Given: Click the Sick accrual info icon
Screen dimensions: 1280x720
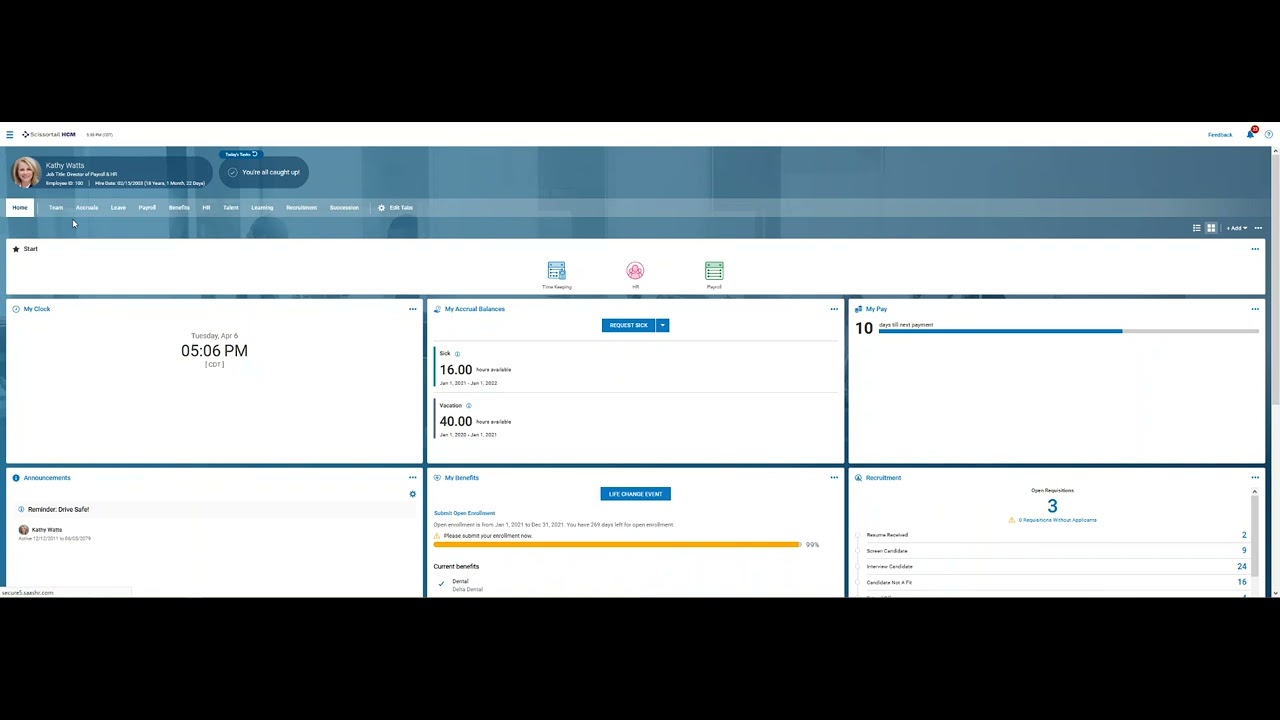Looking at the screenshot, I should (x=457, y=354).
